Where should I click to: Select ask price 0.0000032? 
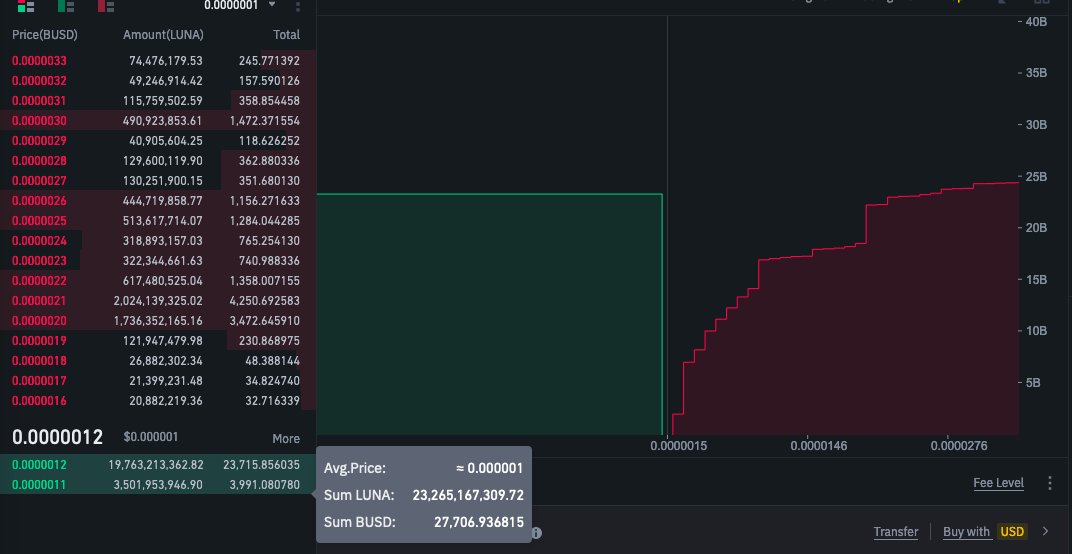[39, 81]
